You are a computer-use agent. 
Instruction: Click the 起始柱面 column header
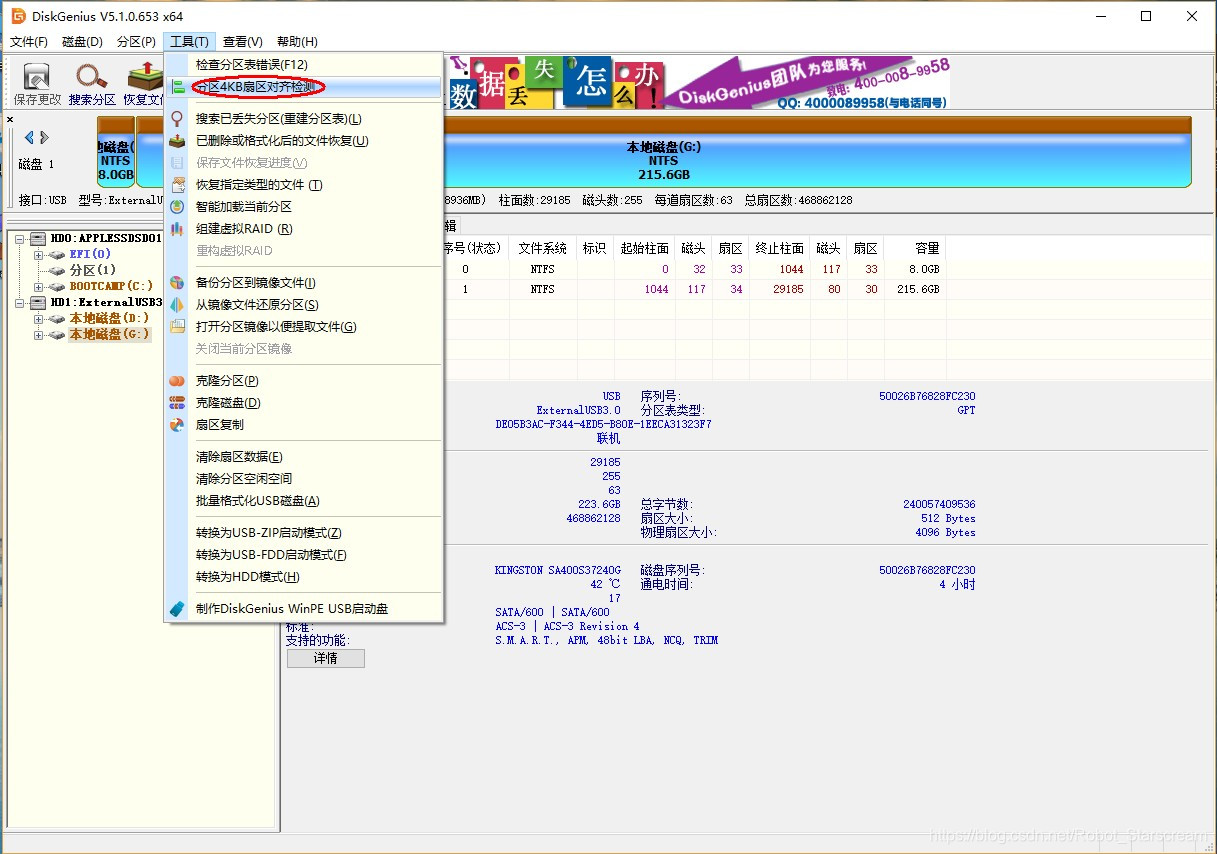(x=645, y=248)
